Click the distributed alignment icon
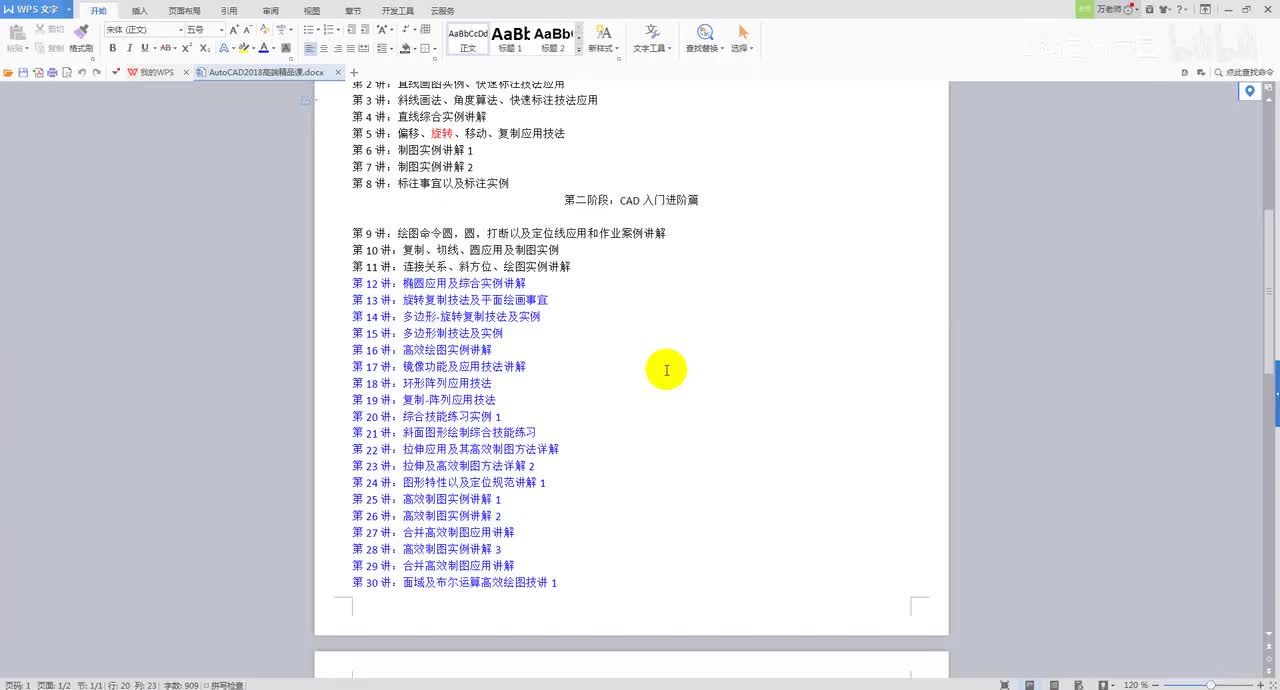 (365, 48)
